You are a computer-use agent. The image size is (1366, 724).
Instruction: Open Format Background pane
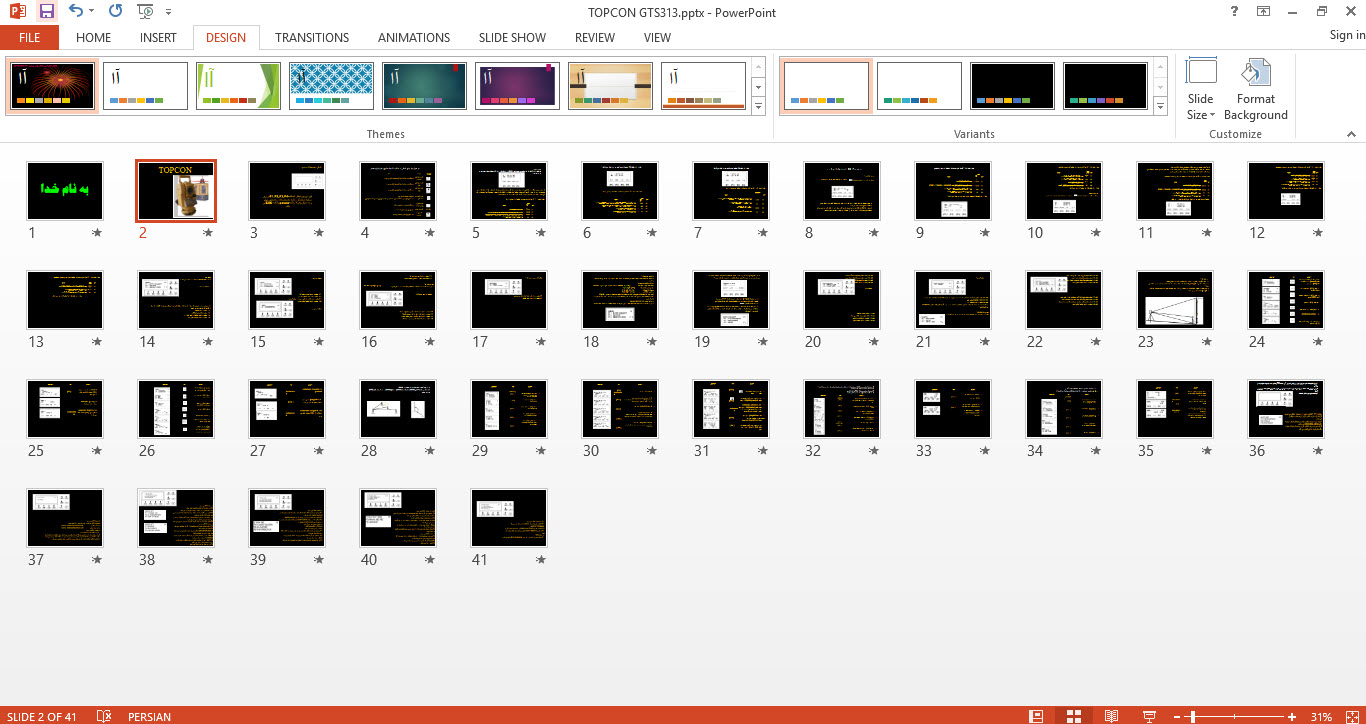[x=1255, y=90]
